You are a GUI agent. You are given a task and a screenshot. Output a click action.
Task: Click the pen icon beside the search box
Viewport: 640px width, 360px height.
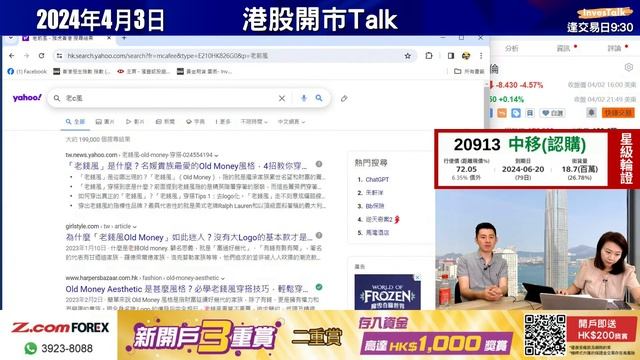344,98
